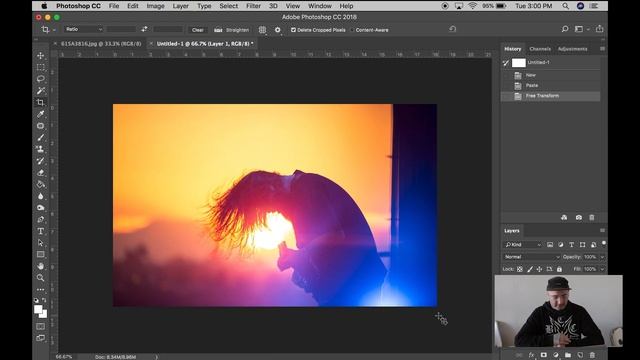Toggle shape layers filter
Image resolution: width=640 pixels, height=360 pixels.
pos(582,244)
